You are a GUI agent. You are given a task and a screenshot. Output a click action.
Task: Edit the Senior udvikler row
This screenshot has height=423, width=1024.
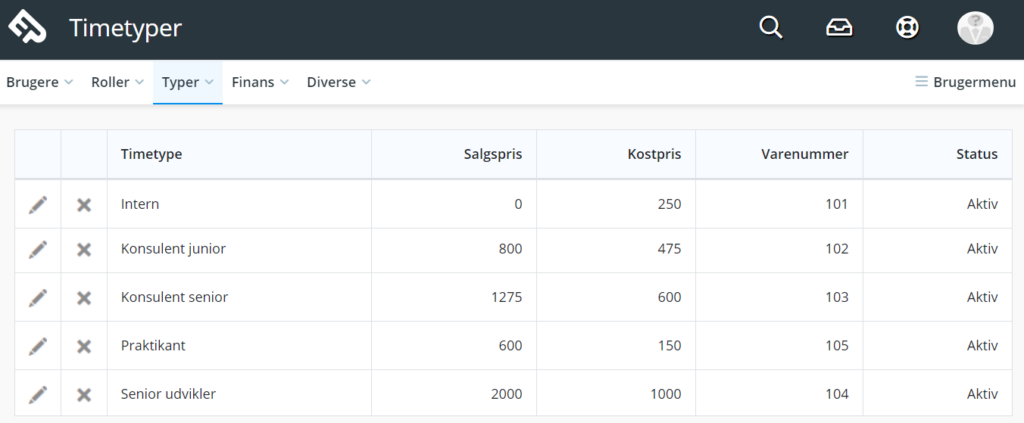coord(38,394)
